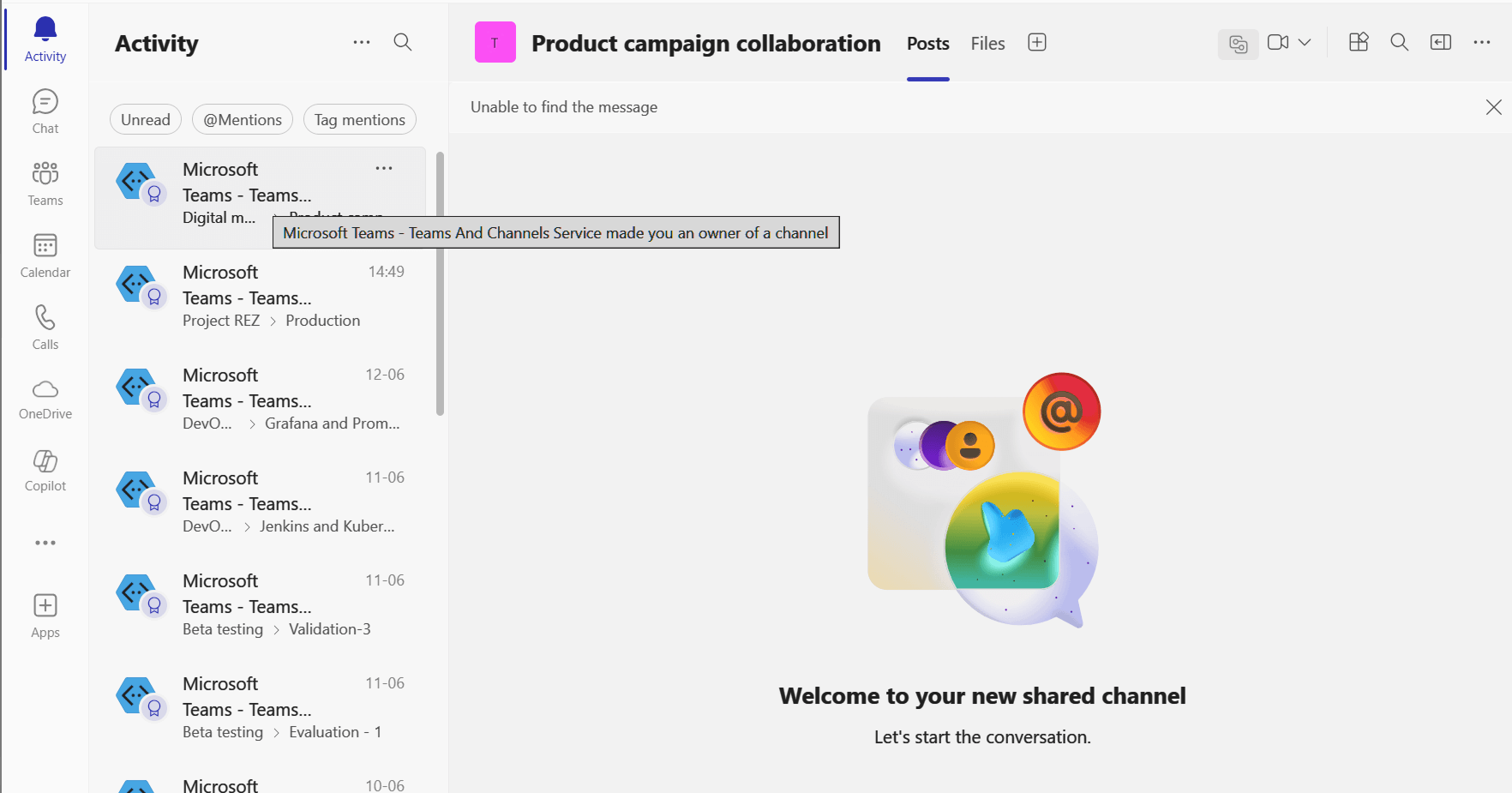Image resolution: width=1512 pixels, height=793 pixels.
Task: Toggle the Unread filter
Action: click(145, 120)
